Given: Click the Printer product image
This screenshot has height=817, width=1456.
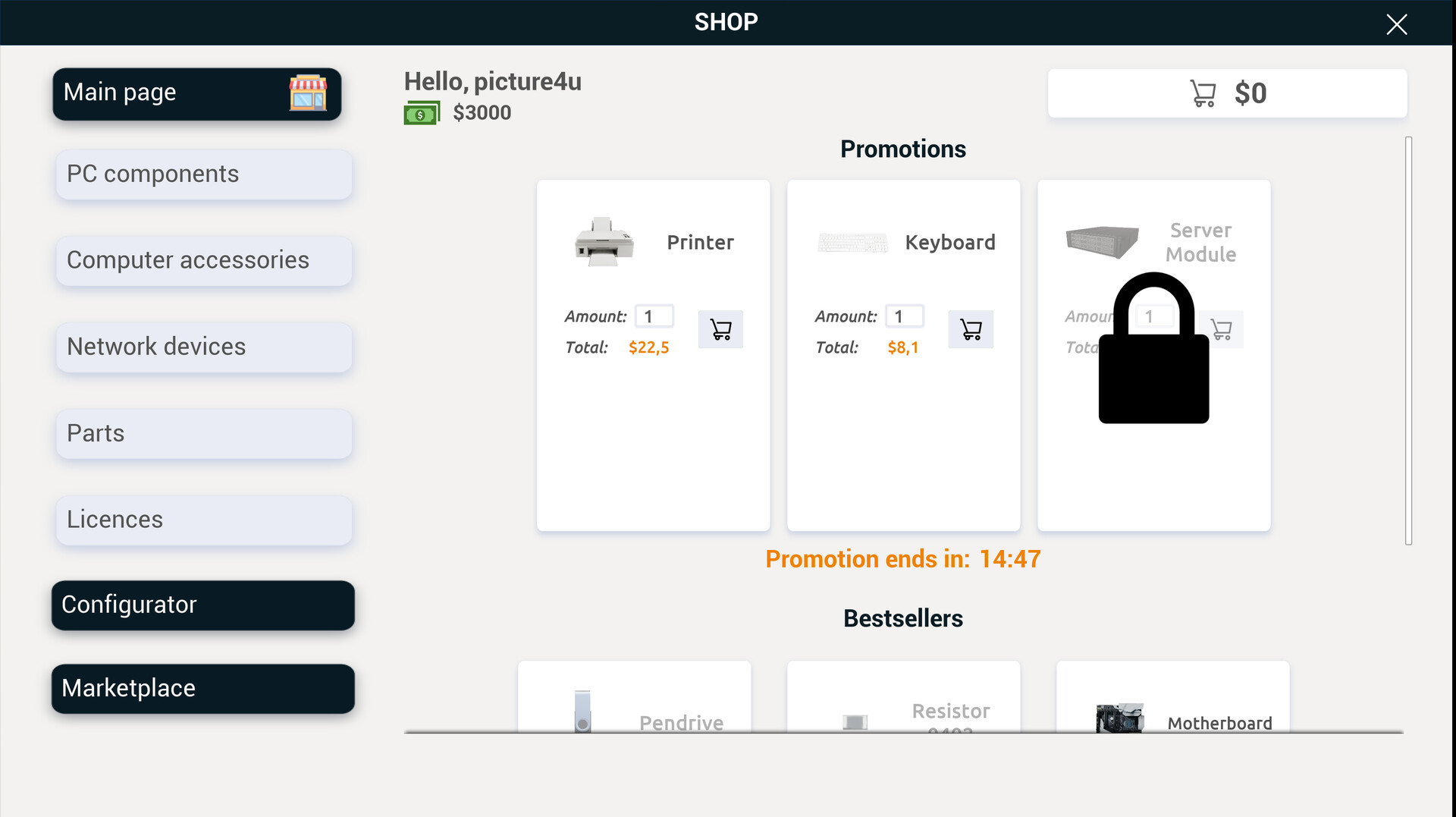Looking at the screenshot, I should tap(604, 242).
